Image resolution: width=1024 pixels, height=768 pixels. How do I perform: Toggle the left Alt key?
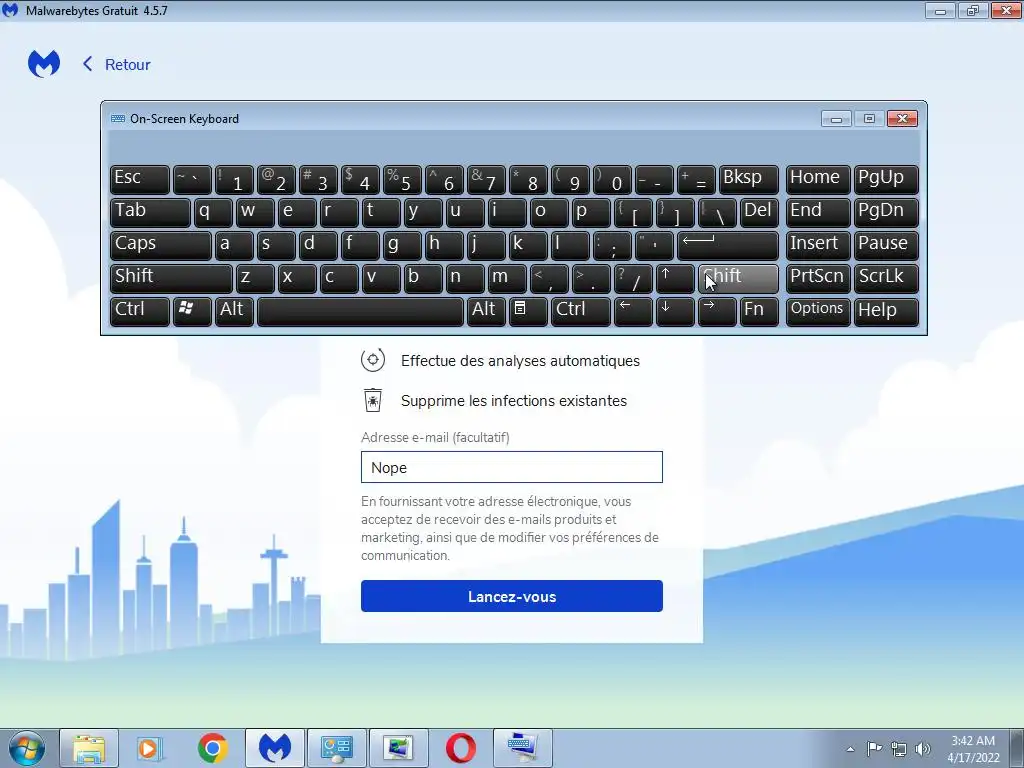(x=234, y=311)
